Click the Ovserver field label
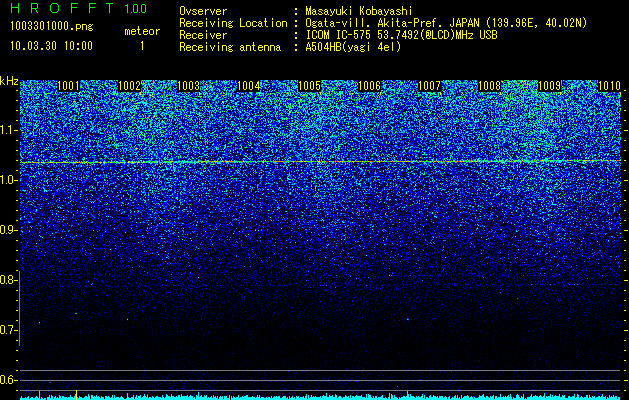 (203, 11)
